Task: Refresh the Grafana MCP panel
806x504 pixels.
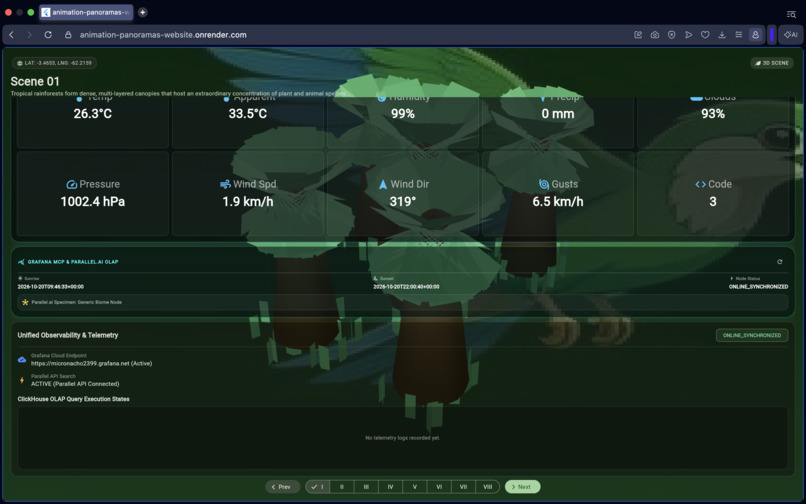Action: point(780,262)
